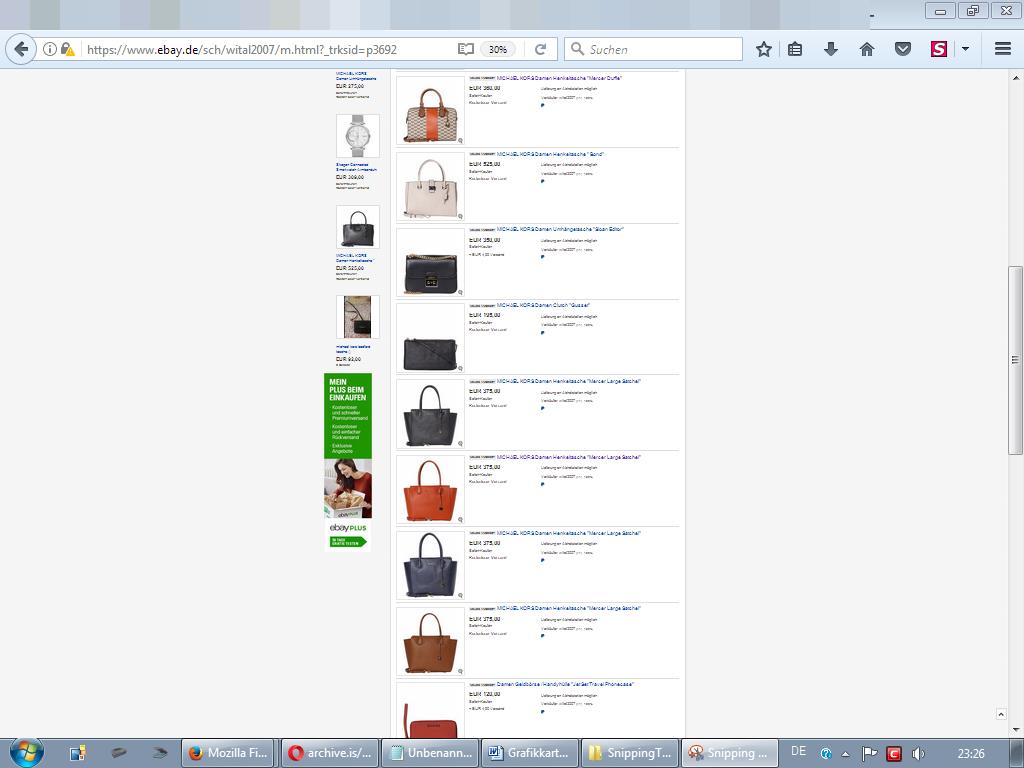Image resolution: width=1024 pixels, height=768 pixels.
Task: Click the padlock warning icon in address bar
Action: [x=67, y=49]
